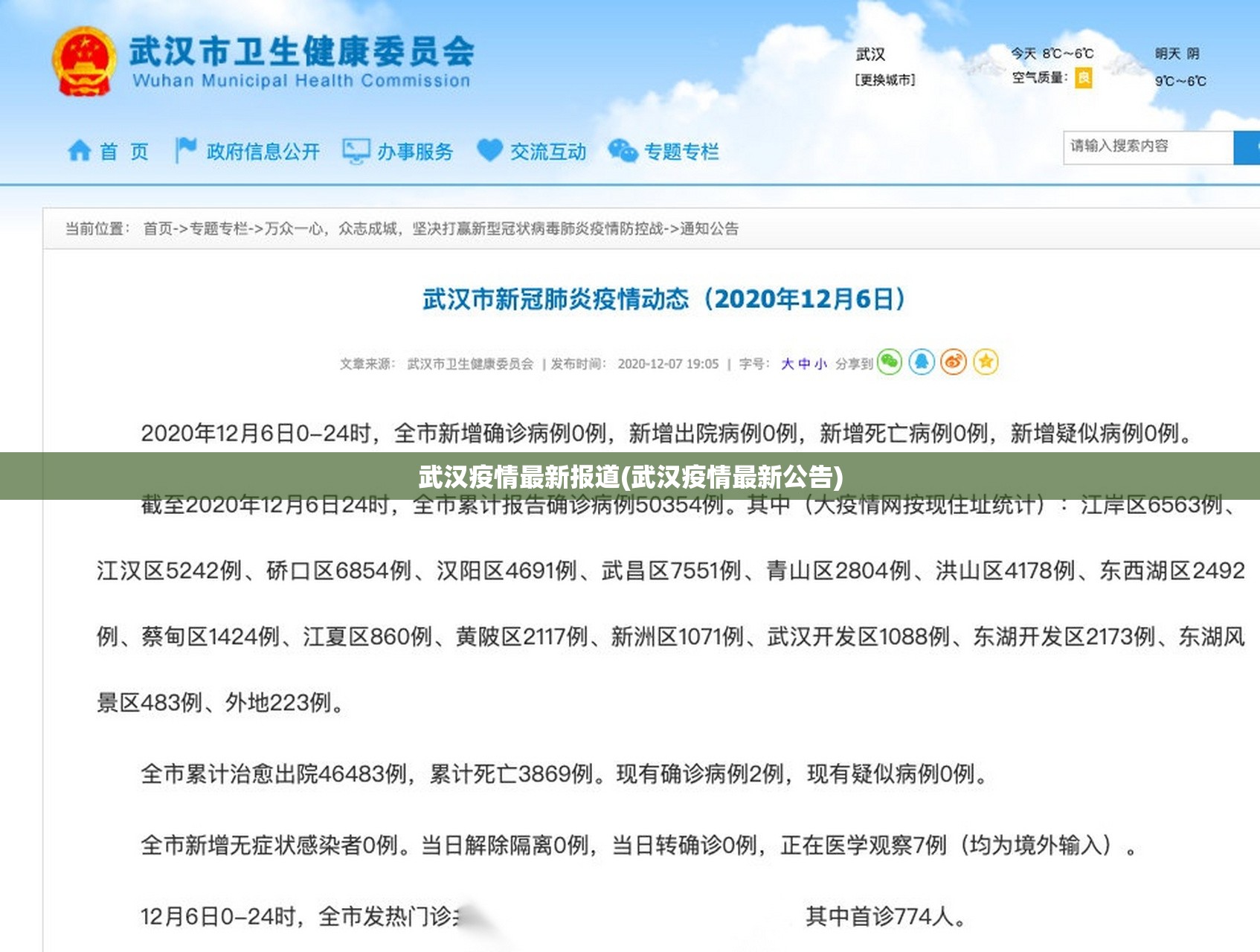The height and width of the screenshot is (952, 1260).
Task: Click article source 武汉市卫生健康委员会 under title
Action: pyautogui.click(x=470, y=364)
